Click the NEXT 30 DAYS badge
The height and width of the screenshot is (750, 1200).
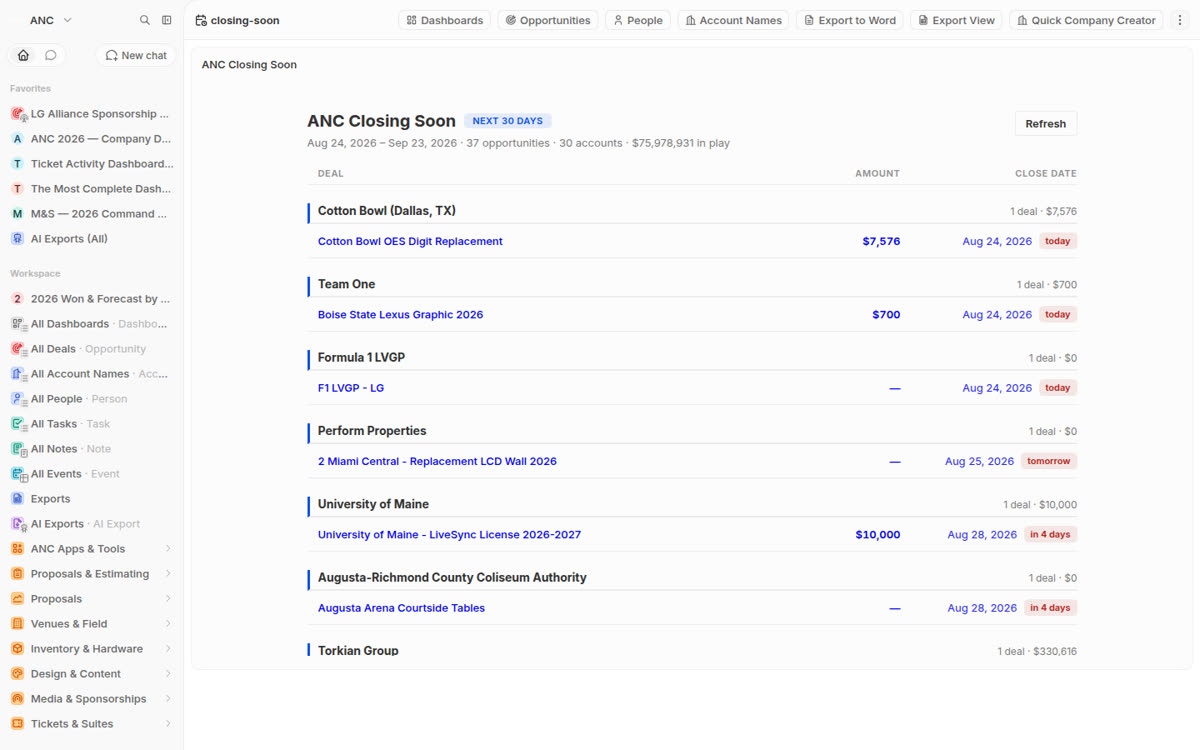pos(507,121)
